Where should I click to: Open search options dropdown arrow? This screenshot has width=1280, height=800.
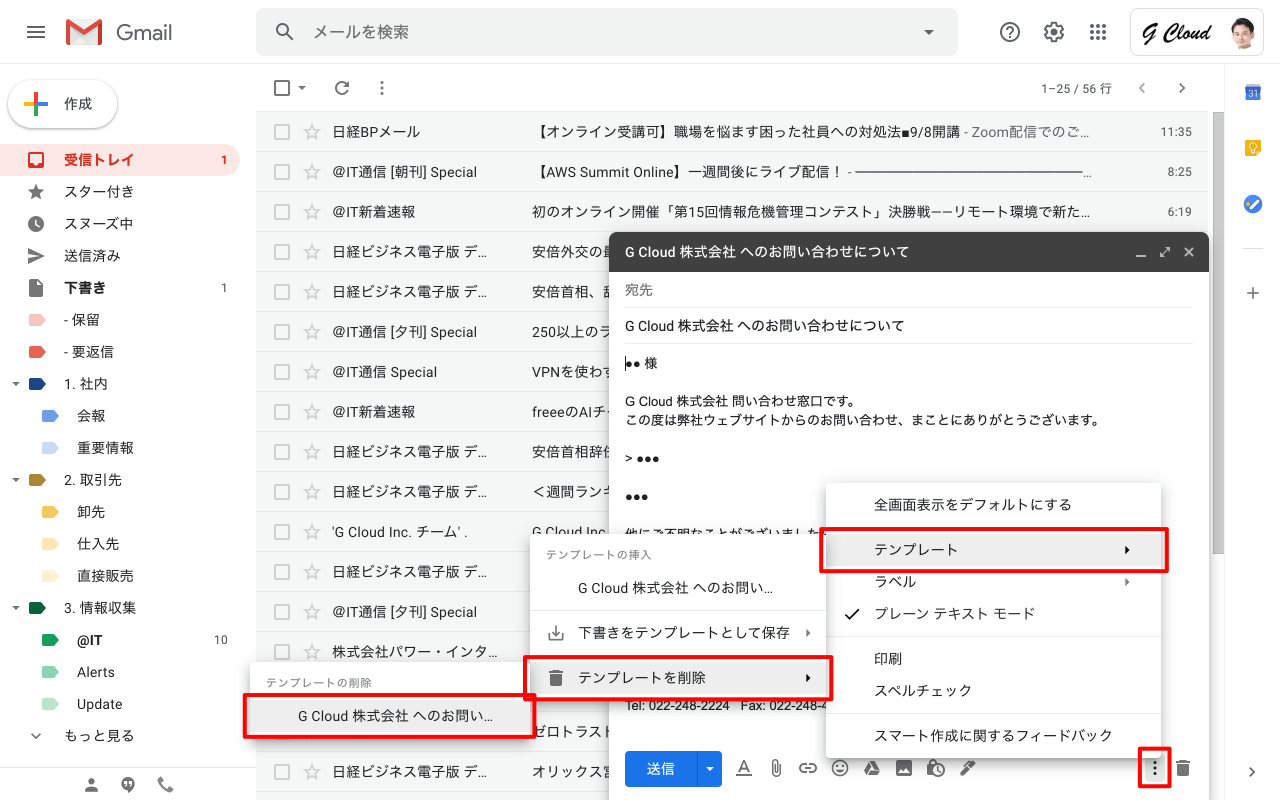pos(929,32)
